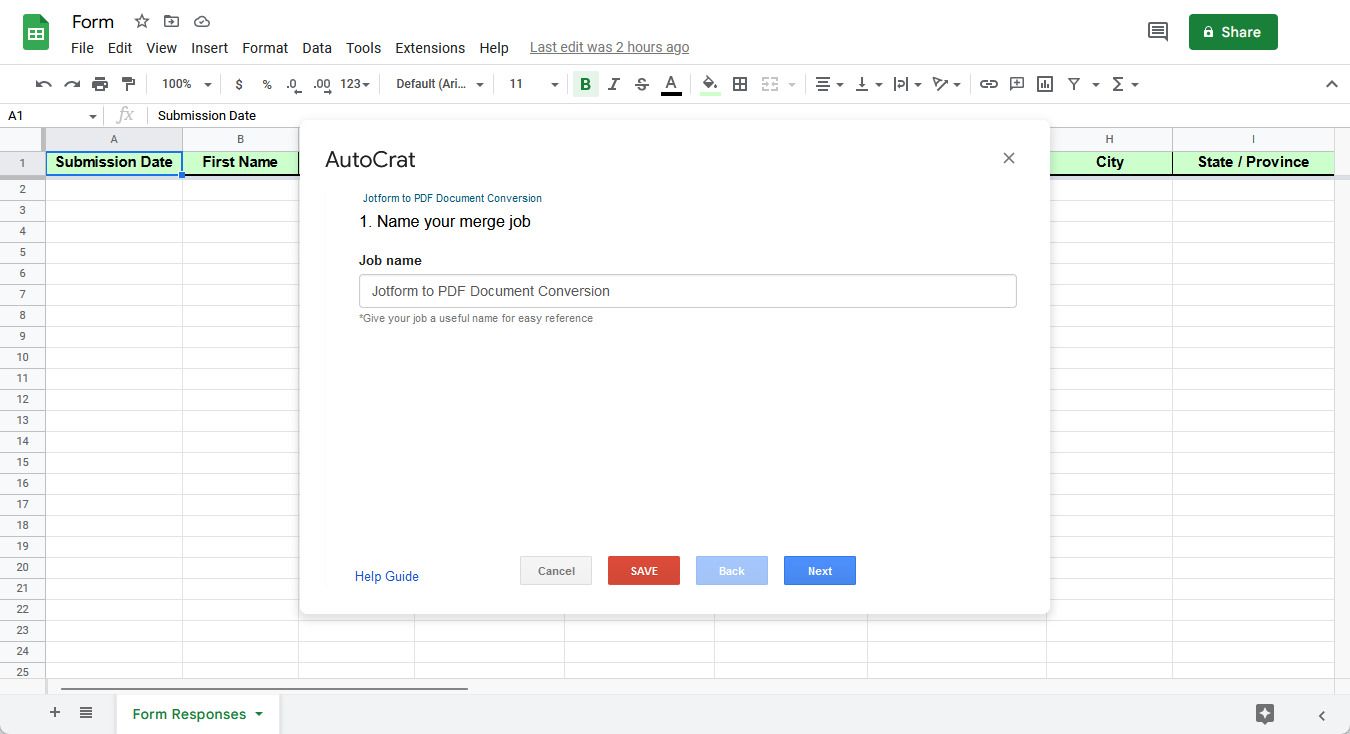This screenshot has width=1350, height=734.
Task: Click the insert link icon
Action: [988, 84]
